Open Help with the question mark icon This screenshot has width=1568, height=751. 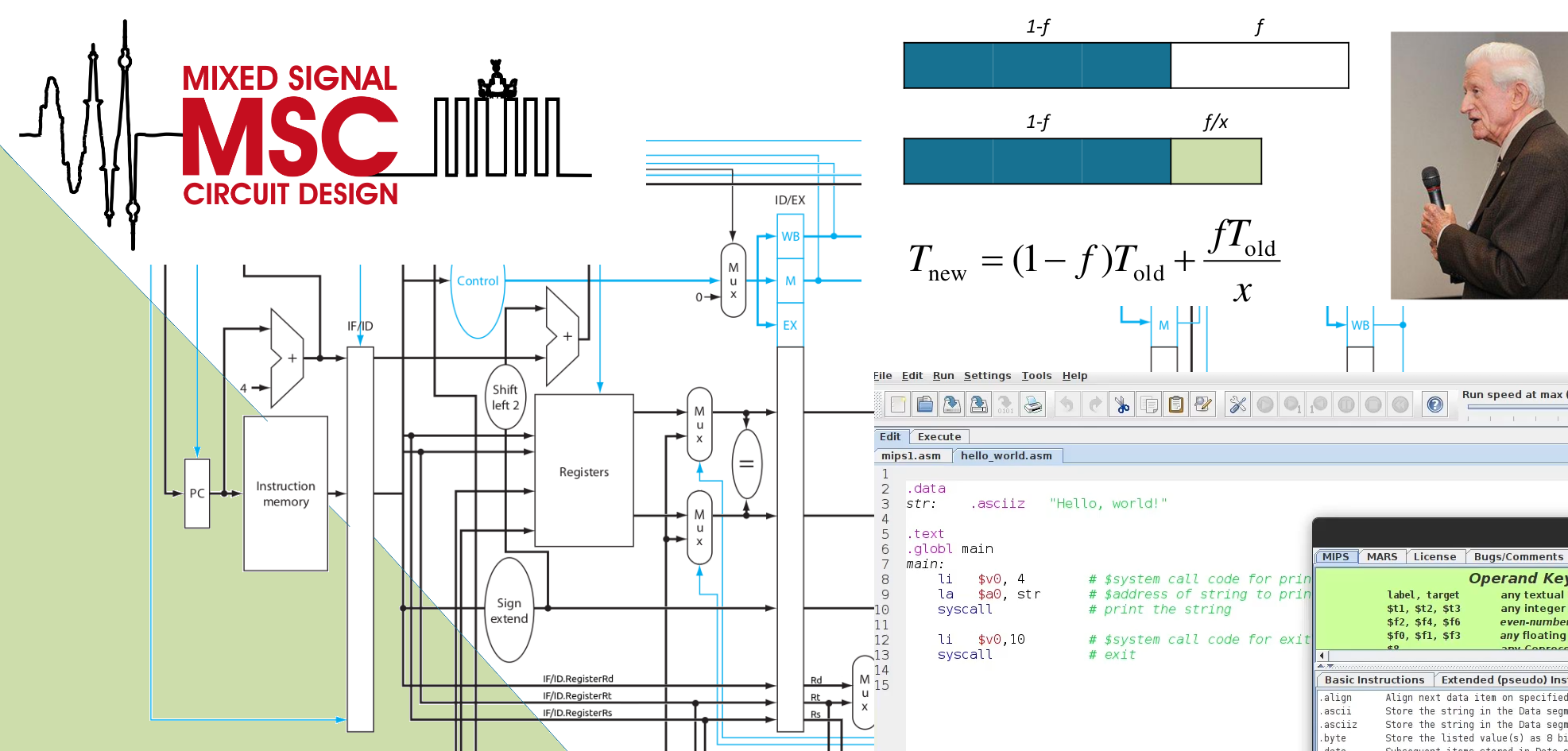tap(1435, 405)
